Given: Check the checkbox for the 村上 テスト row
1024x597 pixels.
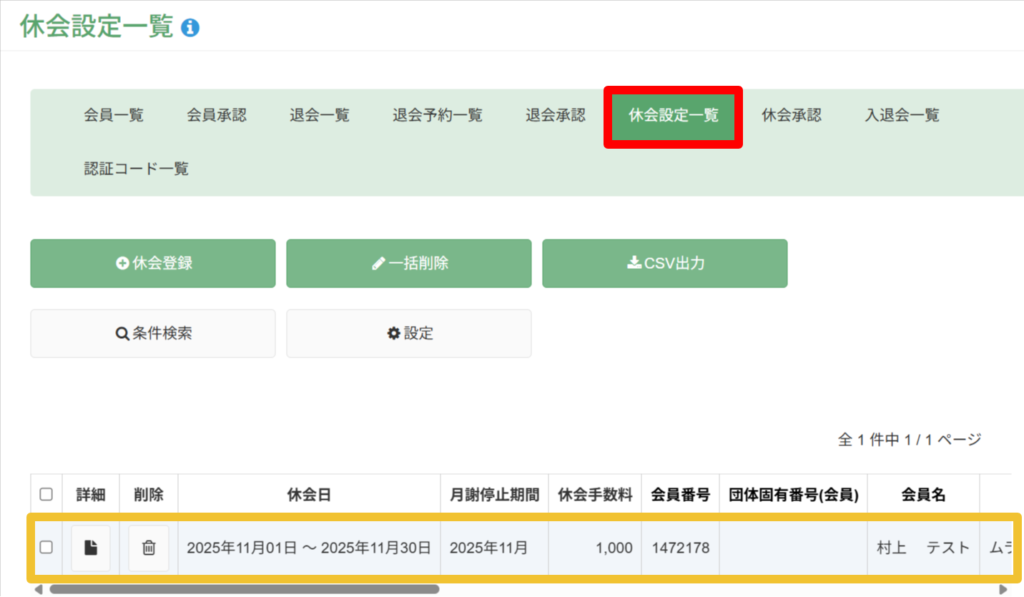Looking at the screenshot, I should point(46,547).
